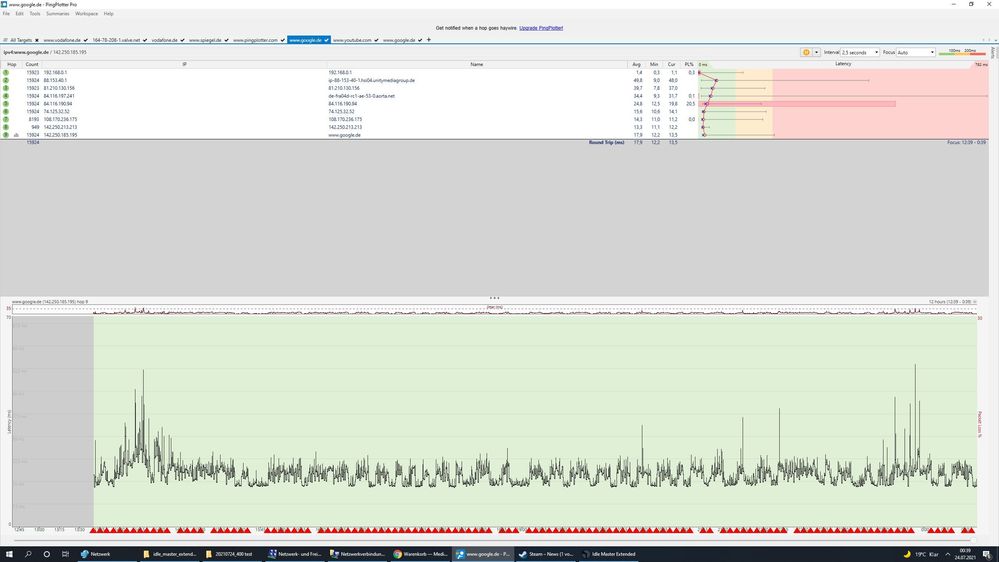Click the hop 5 green number icon

pos(6,103)
